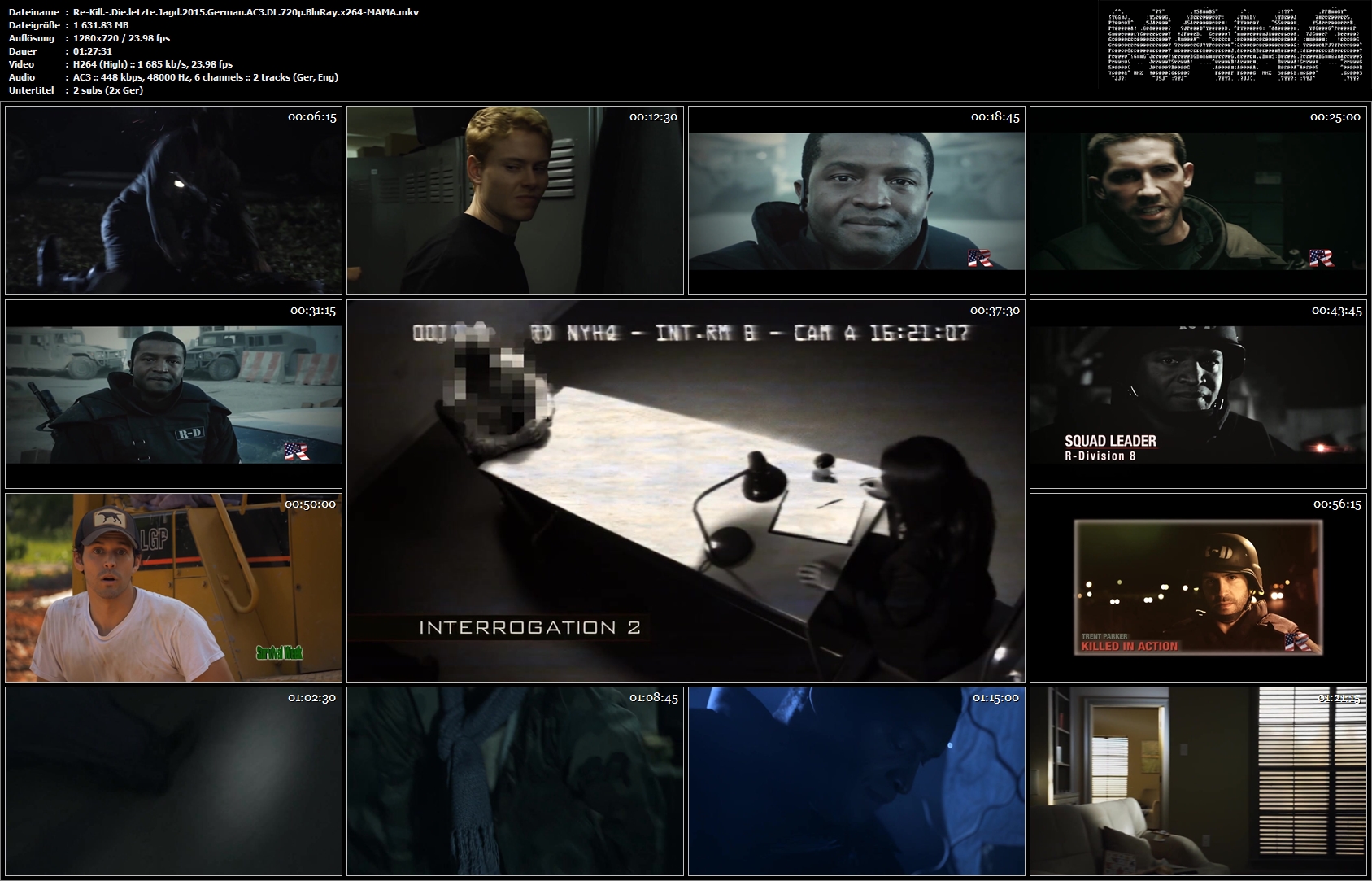Open the thumbnail stamped 00:06:15

[x=173, y=200]
